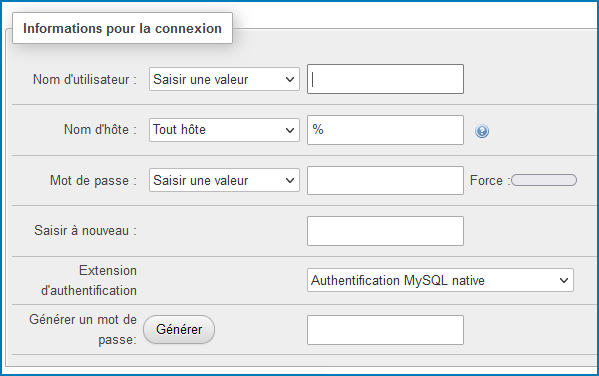Click the generated password output field
The image size is (599, 376).
pos(385,330)
